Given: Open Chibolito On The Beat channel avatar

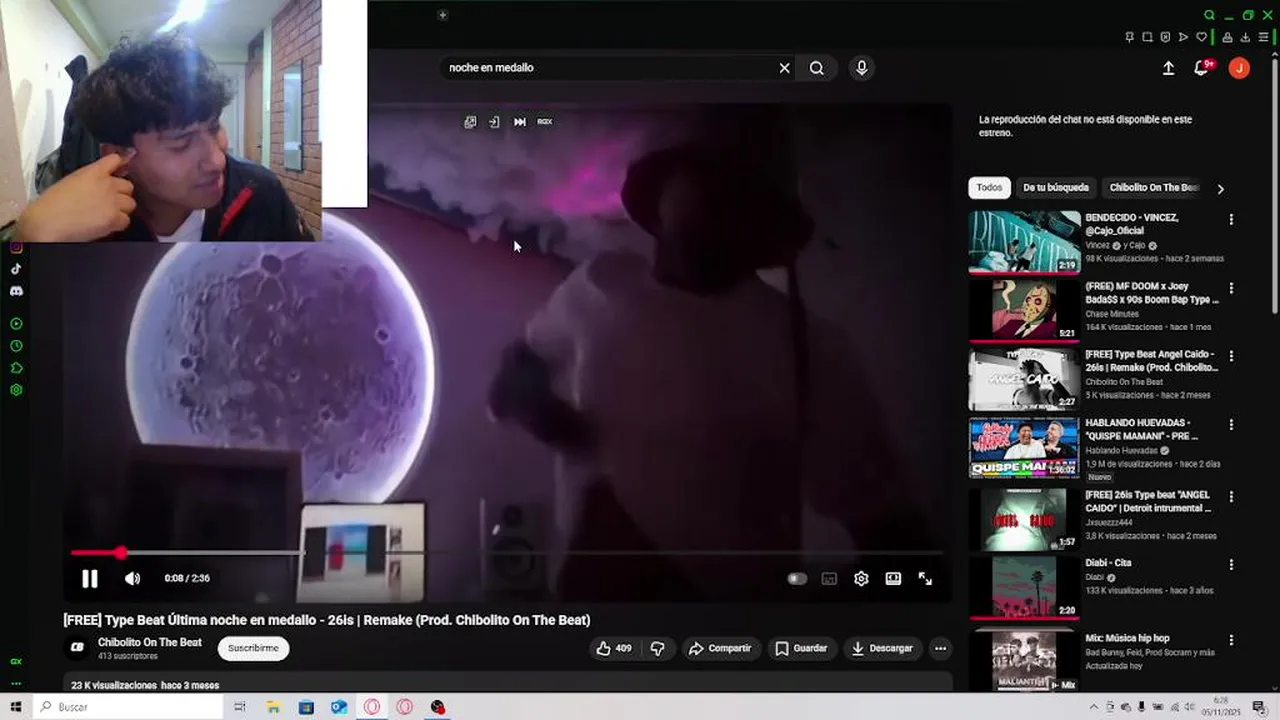Looking at the screenshot, I should (x=77, y=648).
